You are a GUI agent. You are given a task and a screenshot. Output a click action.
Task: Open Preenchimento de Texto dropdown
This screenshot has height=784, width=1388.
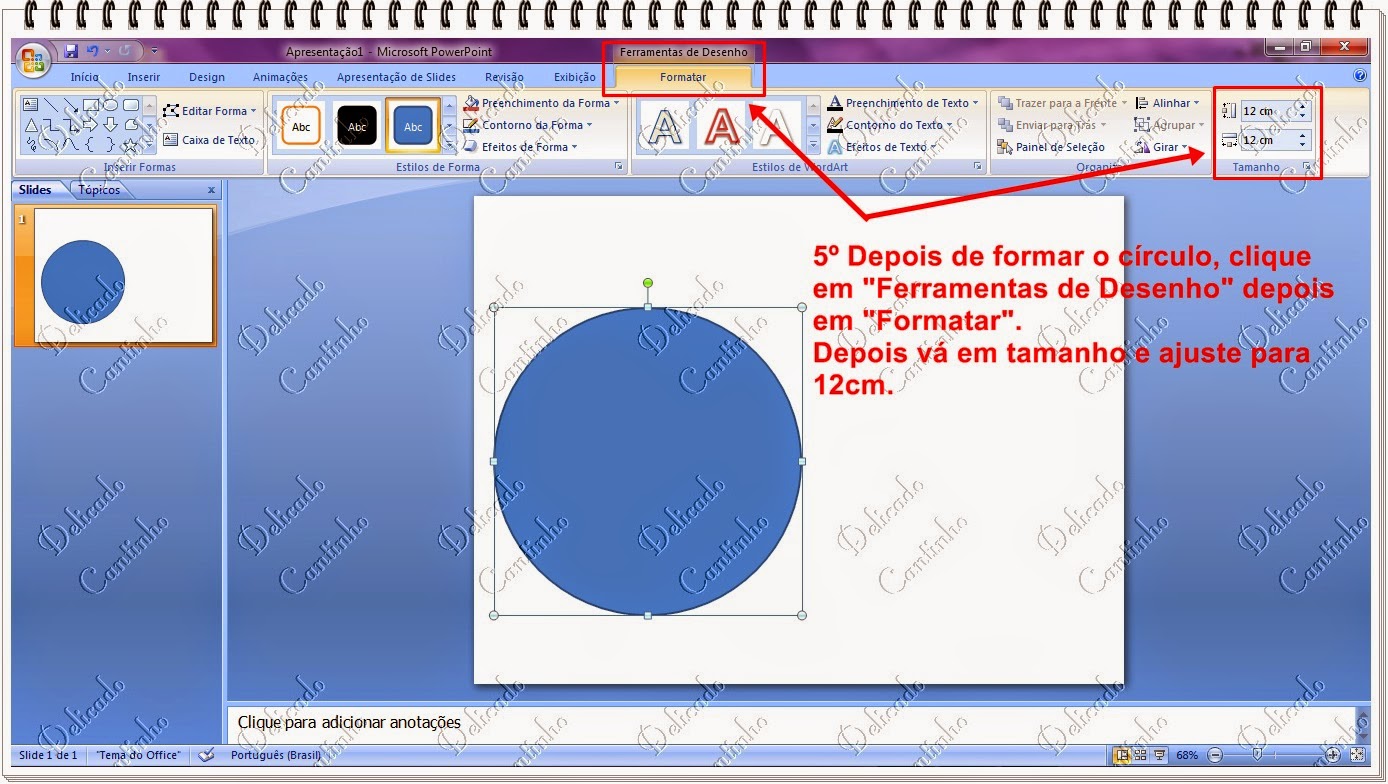(x=904, y=103)
